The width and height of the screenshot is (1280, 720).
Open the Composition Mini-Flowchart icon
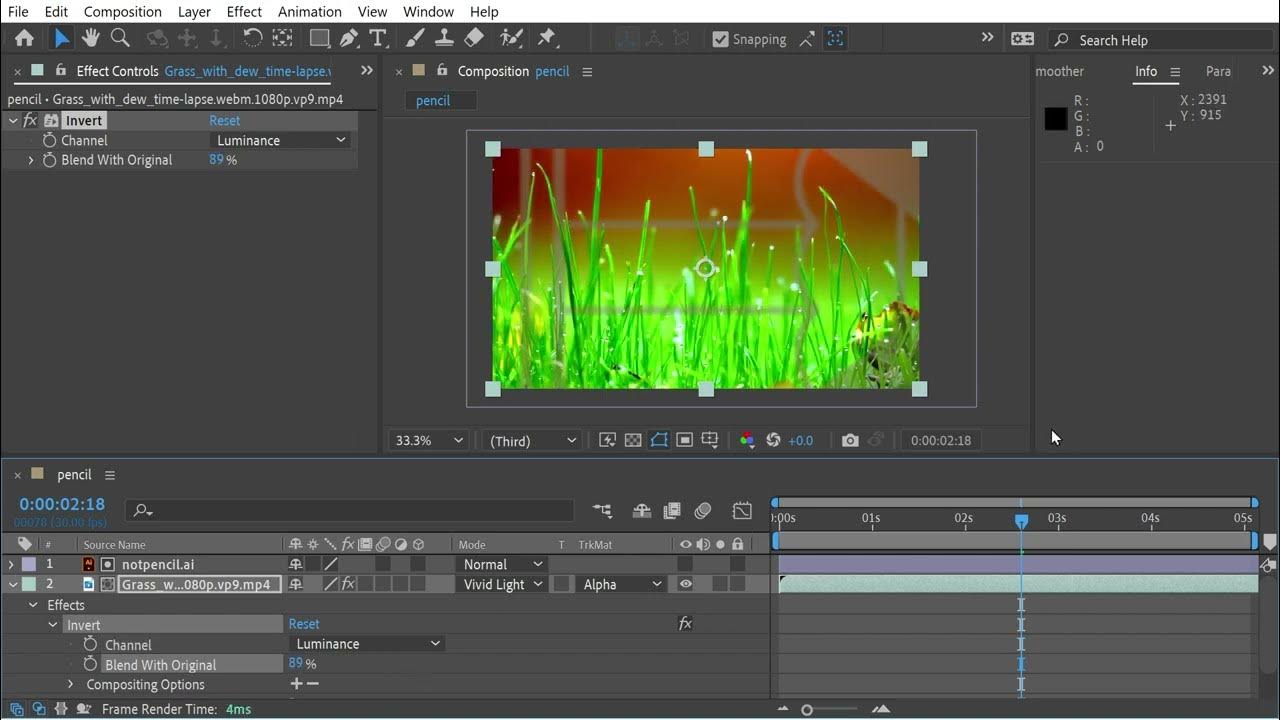click(x=602, y=511)
